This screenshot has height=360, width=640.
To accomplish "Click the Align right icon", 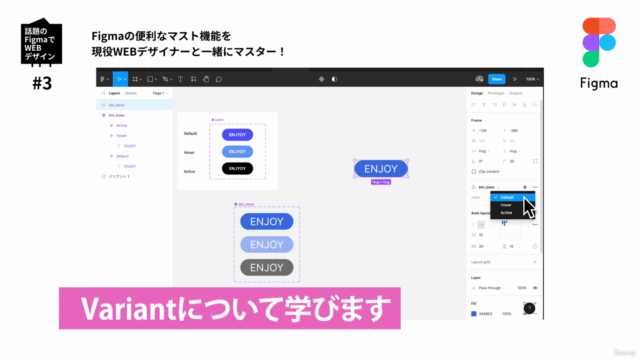I will click(x=494, y=105).
